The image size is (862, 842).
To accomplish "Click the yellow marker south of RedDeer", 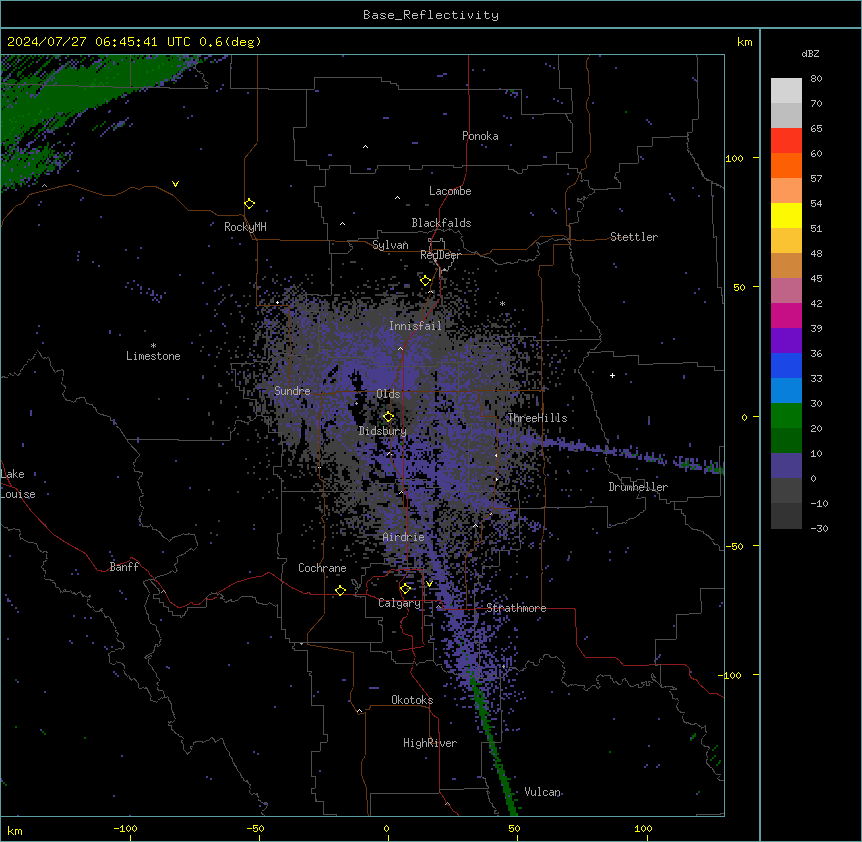I will pos(426,281).
